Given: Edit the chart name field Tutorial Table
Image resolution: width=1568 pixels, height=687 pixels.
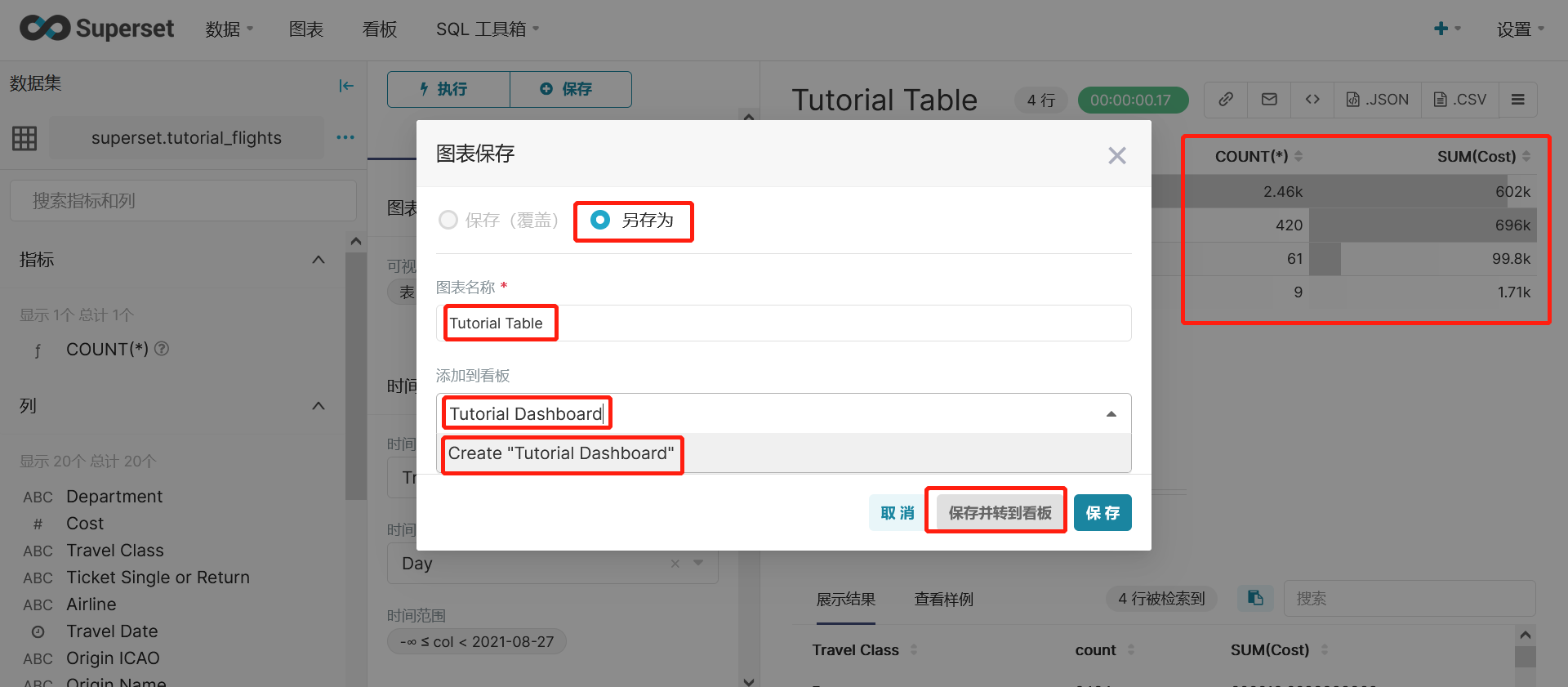Looking at the screenshot, I should (x=784, y=323).
